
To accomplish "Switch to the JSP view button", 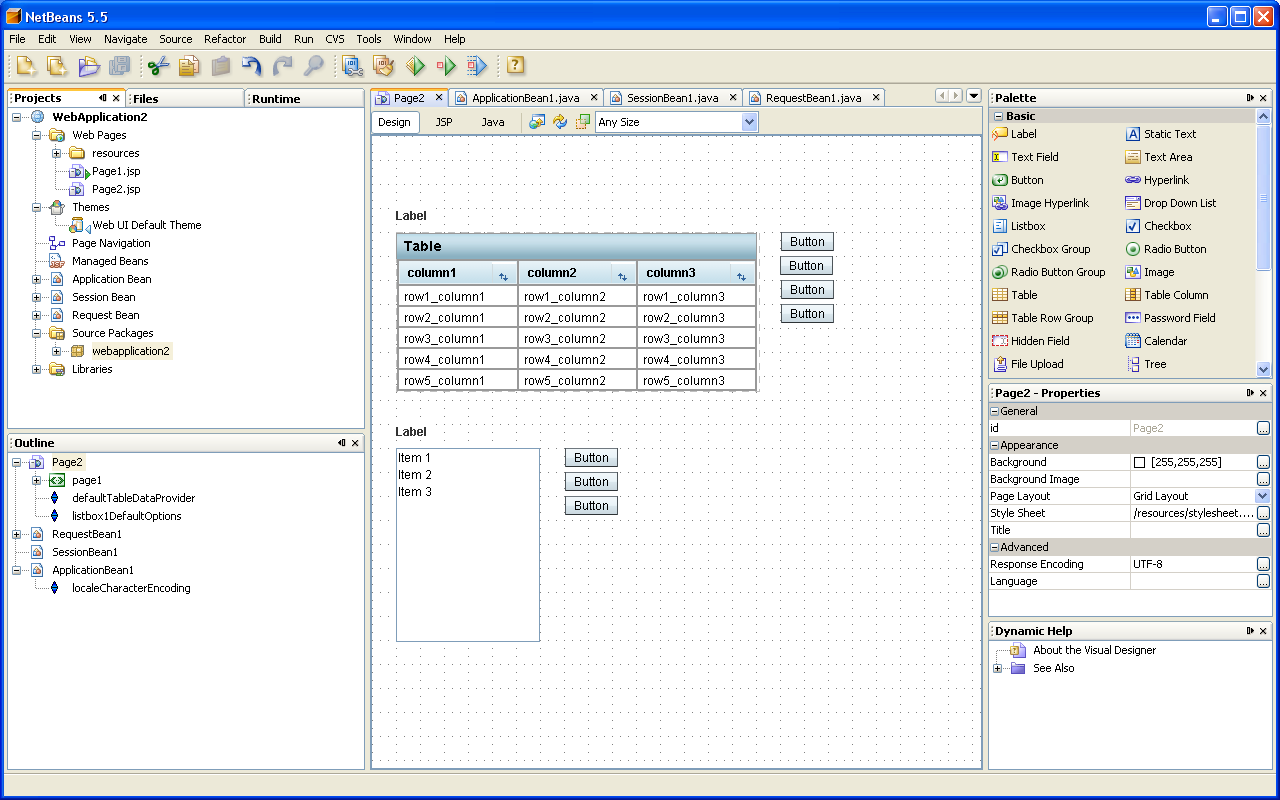I will tap(444, 122).
